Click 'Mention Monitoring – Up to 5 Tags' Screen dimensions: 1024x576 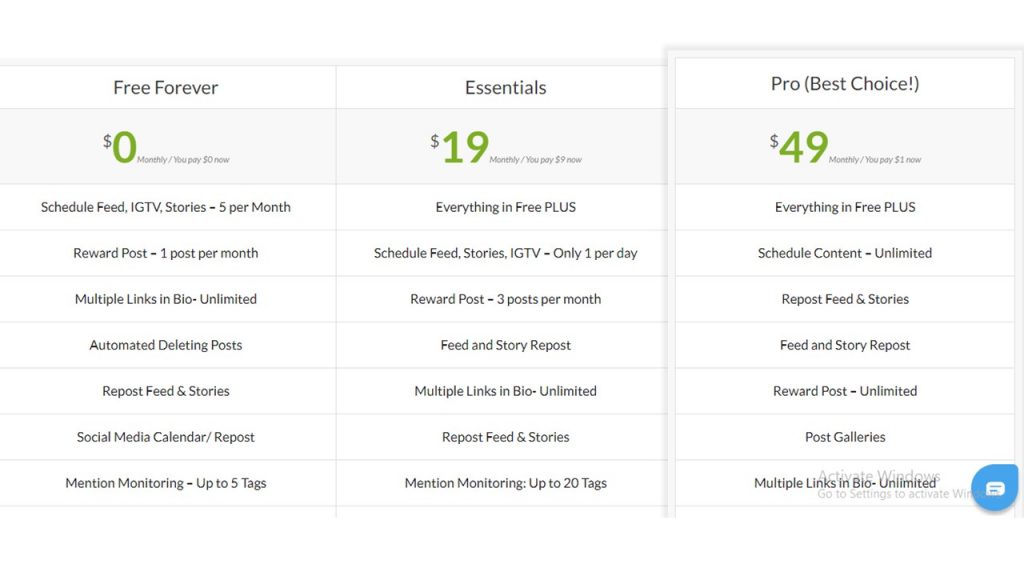165,483
